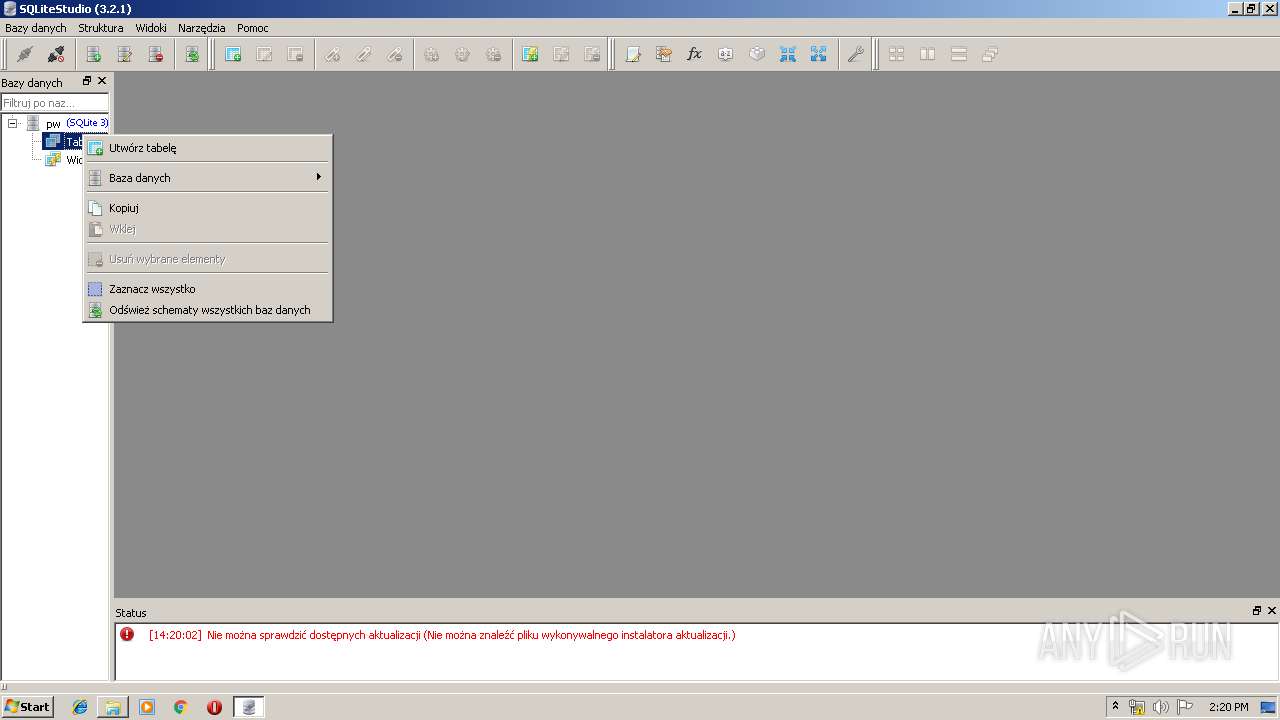
Task: Click the greyed delete view toolbar icon
Action: 592,55
